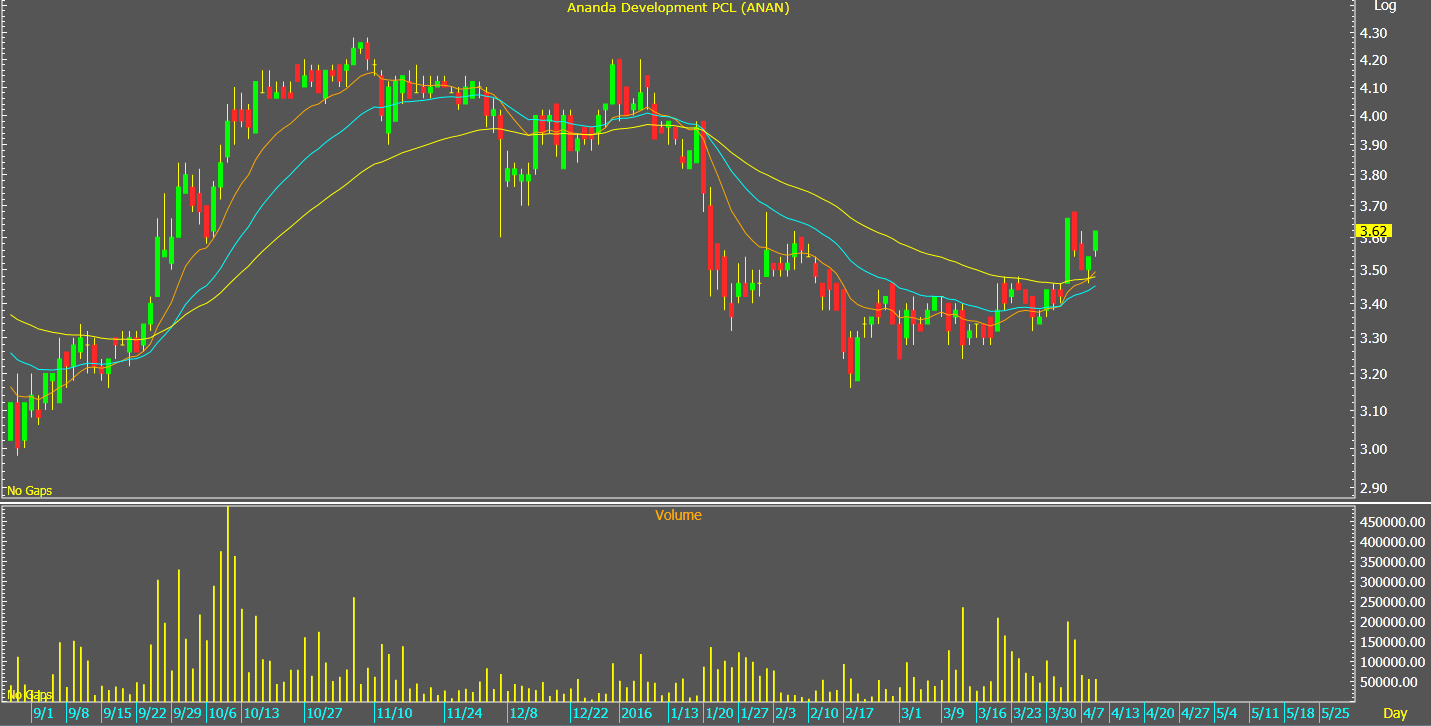1431x726 pixels.
Task: Click the 3.40 price axis label
Action: click(x=1373, y=304)
